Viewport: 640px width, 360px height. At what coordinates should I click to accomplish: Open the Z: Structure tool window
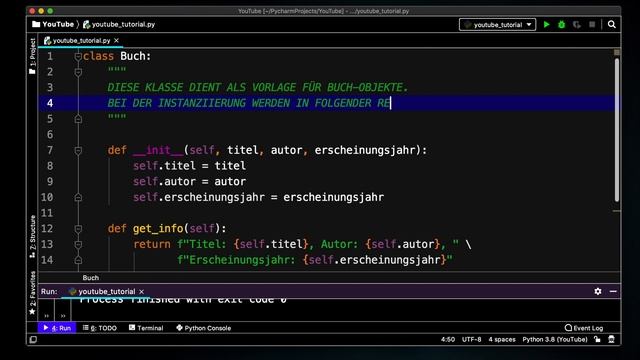tap(33, 237)
